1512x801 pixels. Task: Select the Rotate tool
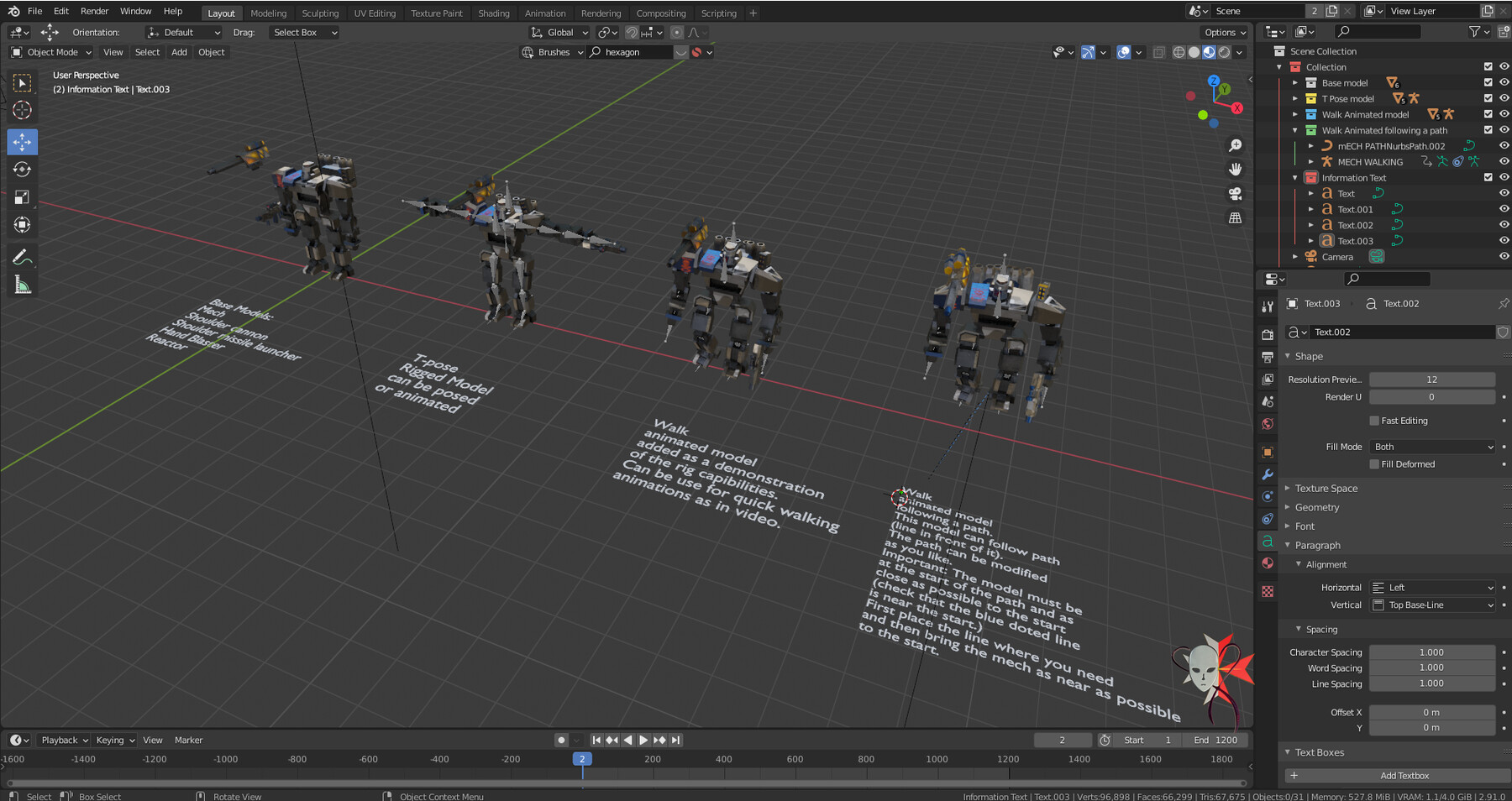22,169
